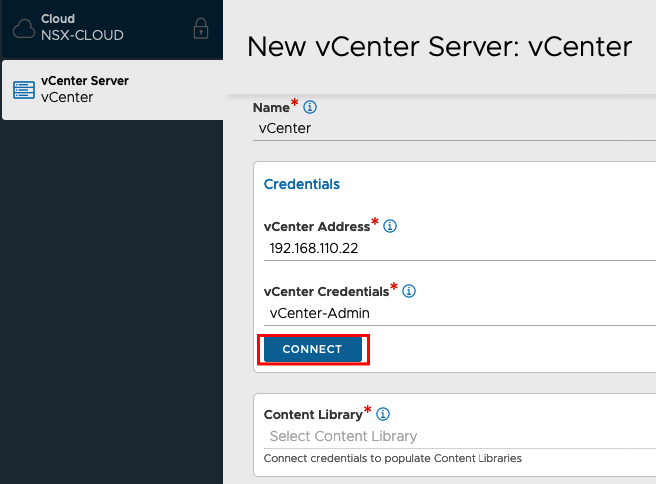Focus the Name field containing vCenter
Viewport: 656px width, 484px height.
click(454, 128)
